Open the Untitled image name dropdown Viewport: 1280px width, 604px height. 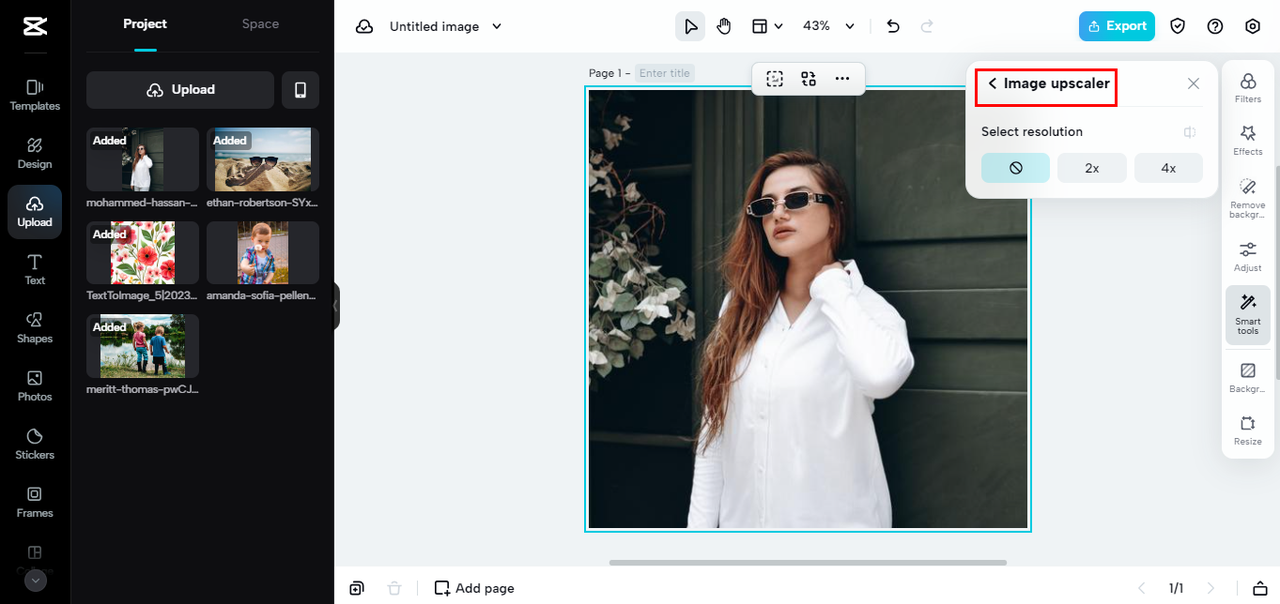446,27
